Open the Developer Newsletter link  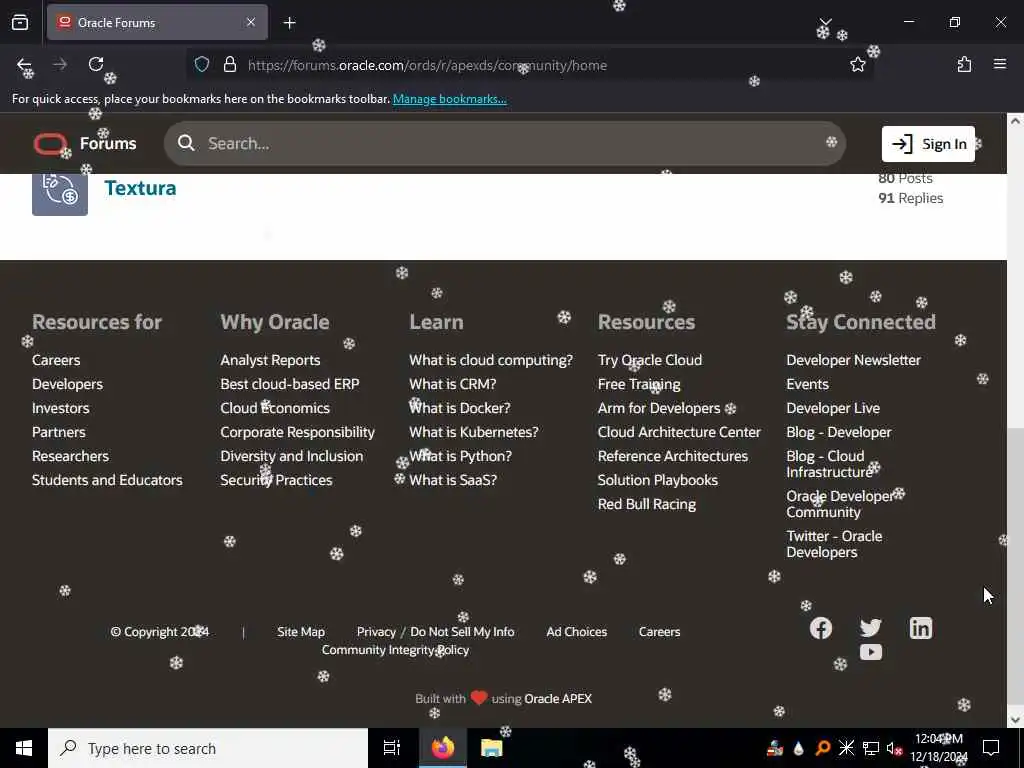[x=854, y=360]
